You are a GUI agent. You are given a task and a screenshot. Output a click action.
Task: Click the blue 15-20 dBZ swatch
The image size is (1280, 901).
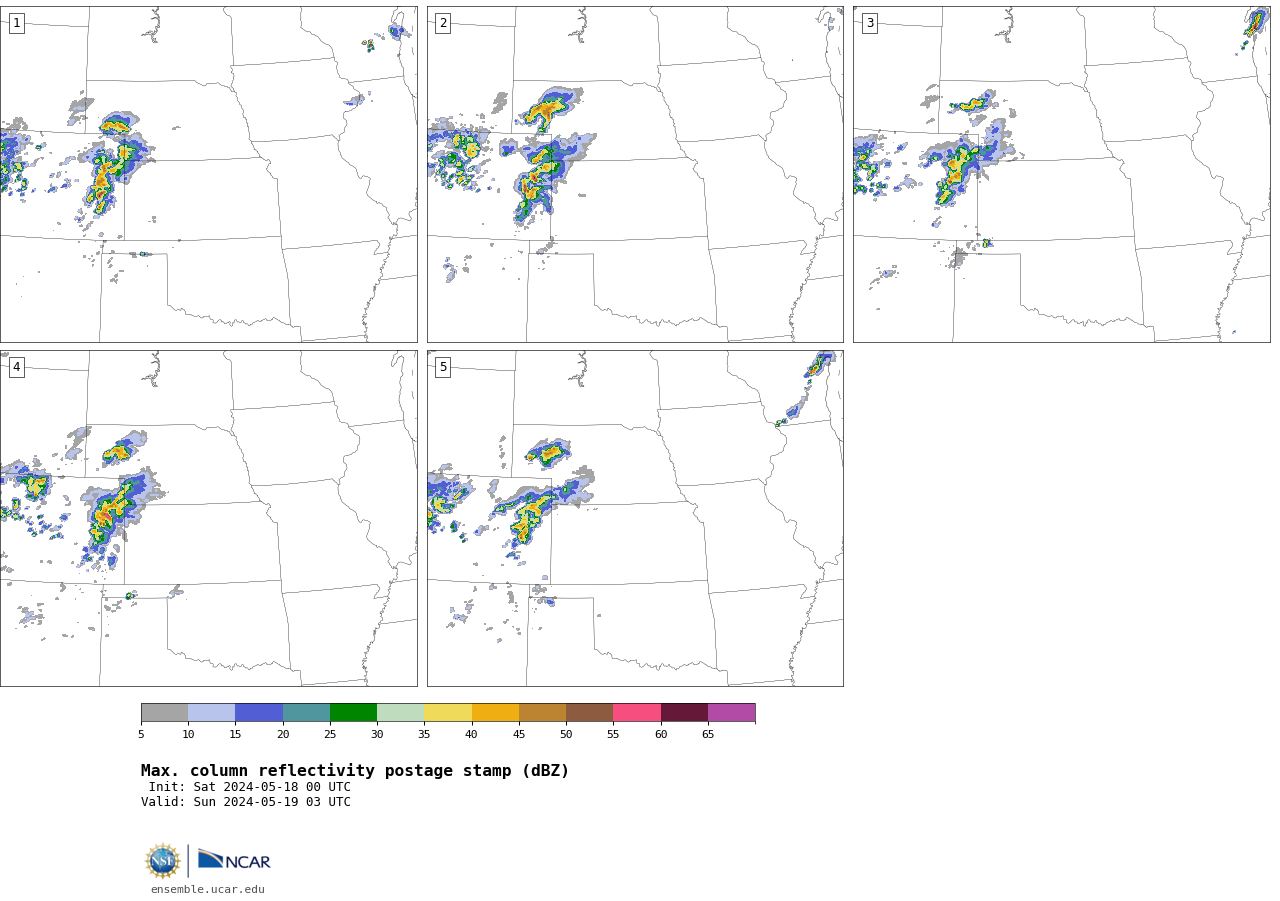point(259,713)
